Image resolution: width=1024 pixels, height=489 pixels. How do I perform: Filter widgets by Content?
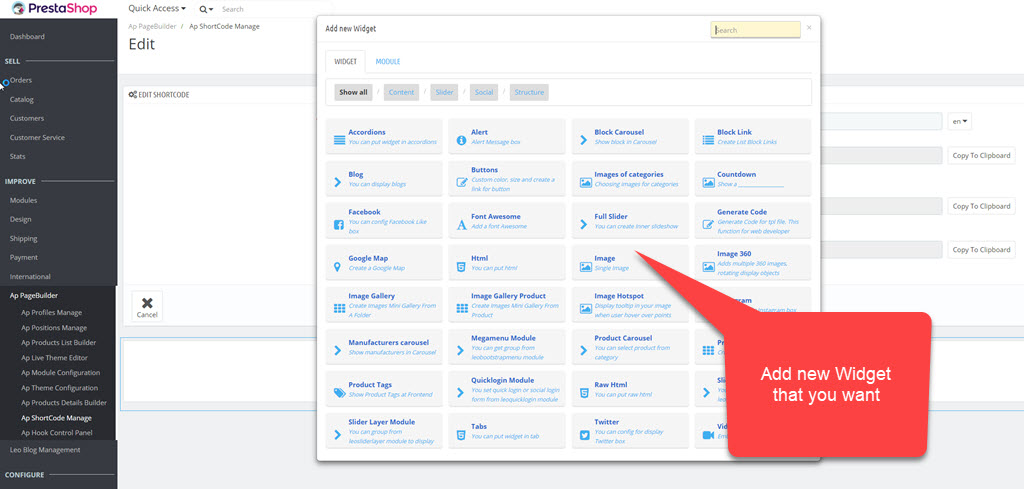(x=402, y=92)
